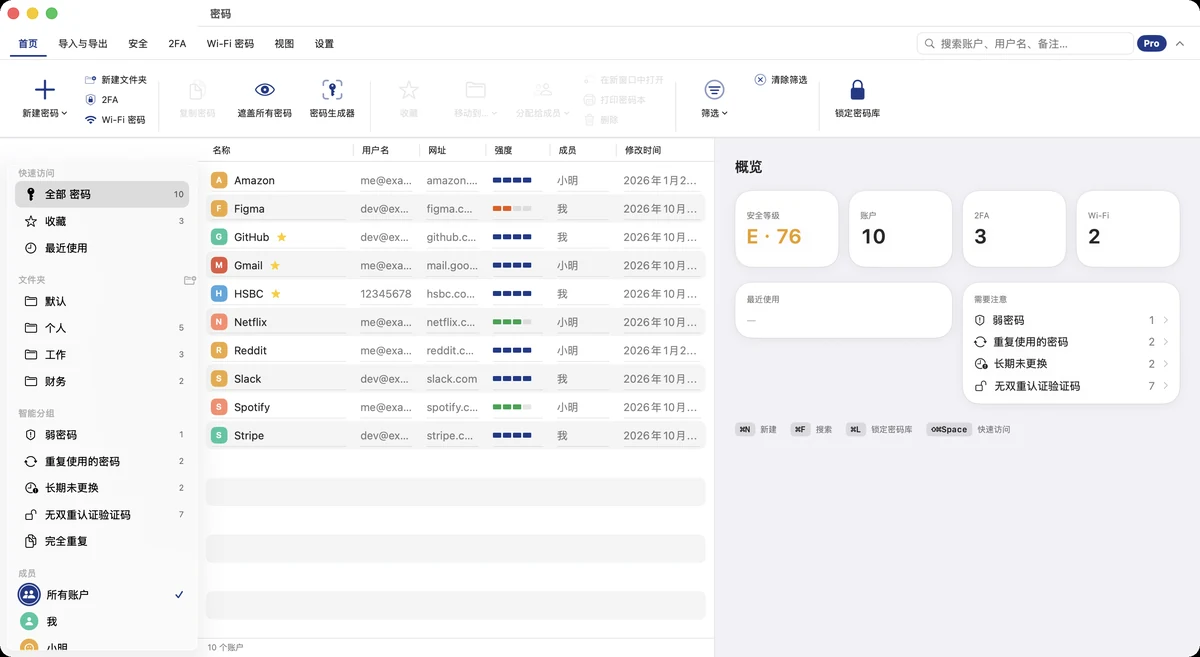Click the Amazon account icon
1200x657 pixels.
[219, 181]
